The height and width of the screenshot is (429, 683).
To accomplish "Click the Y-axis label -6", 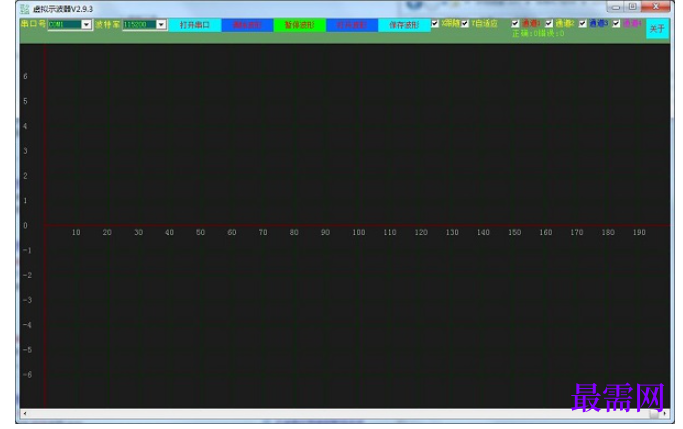I will (x=27, y=375).
